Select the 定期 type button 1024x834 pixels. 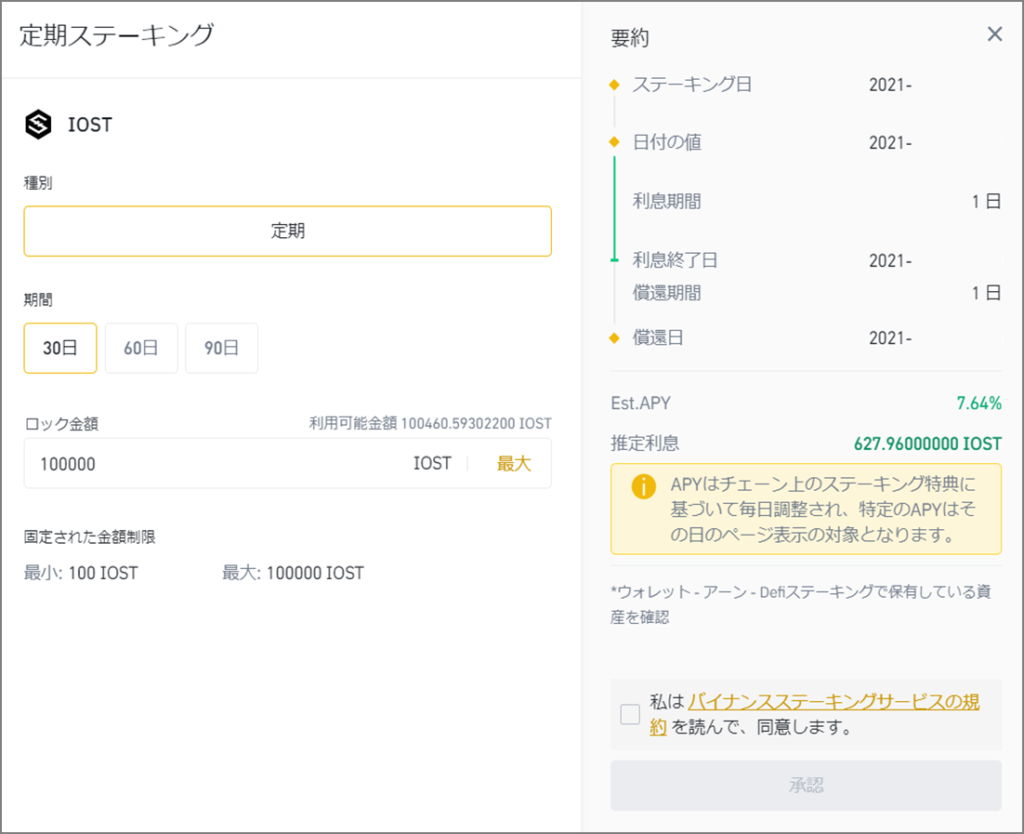tap(288, 231)
